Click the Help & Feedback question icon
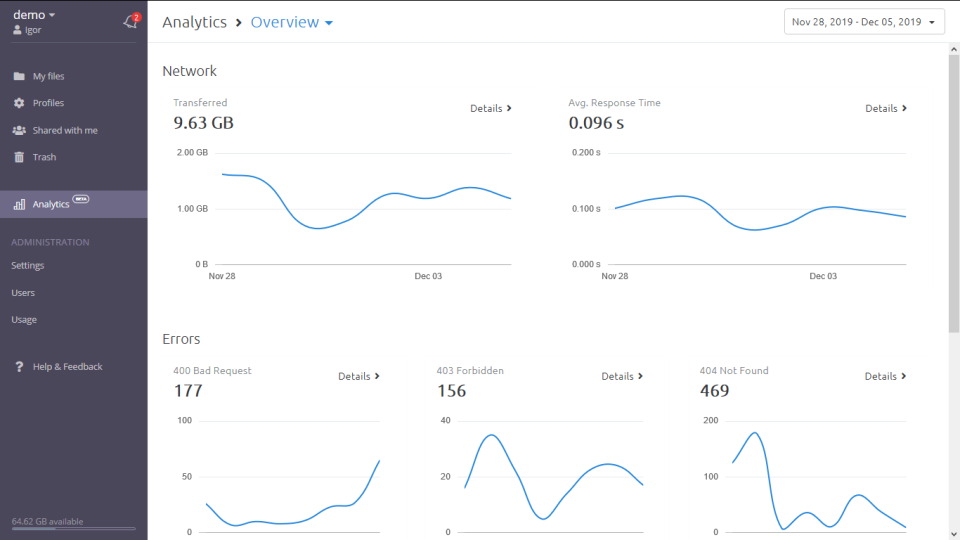Image resolution: width=960 pixels, height=540 pixels. click(19, 367)
